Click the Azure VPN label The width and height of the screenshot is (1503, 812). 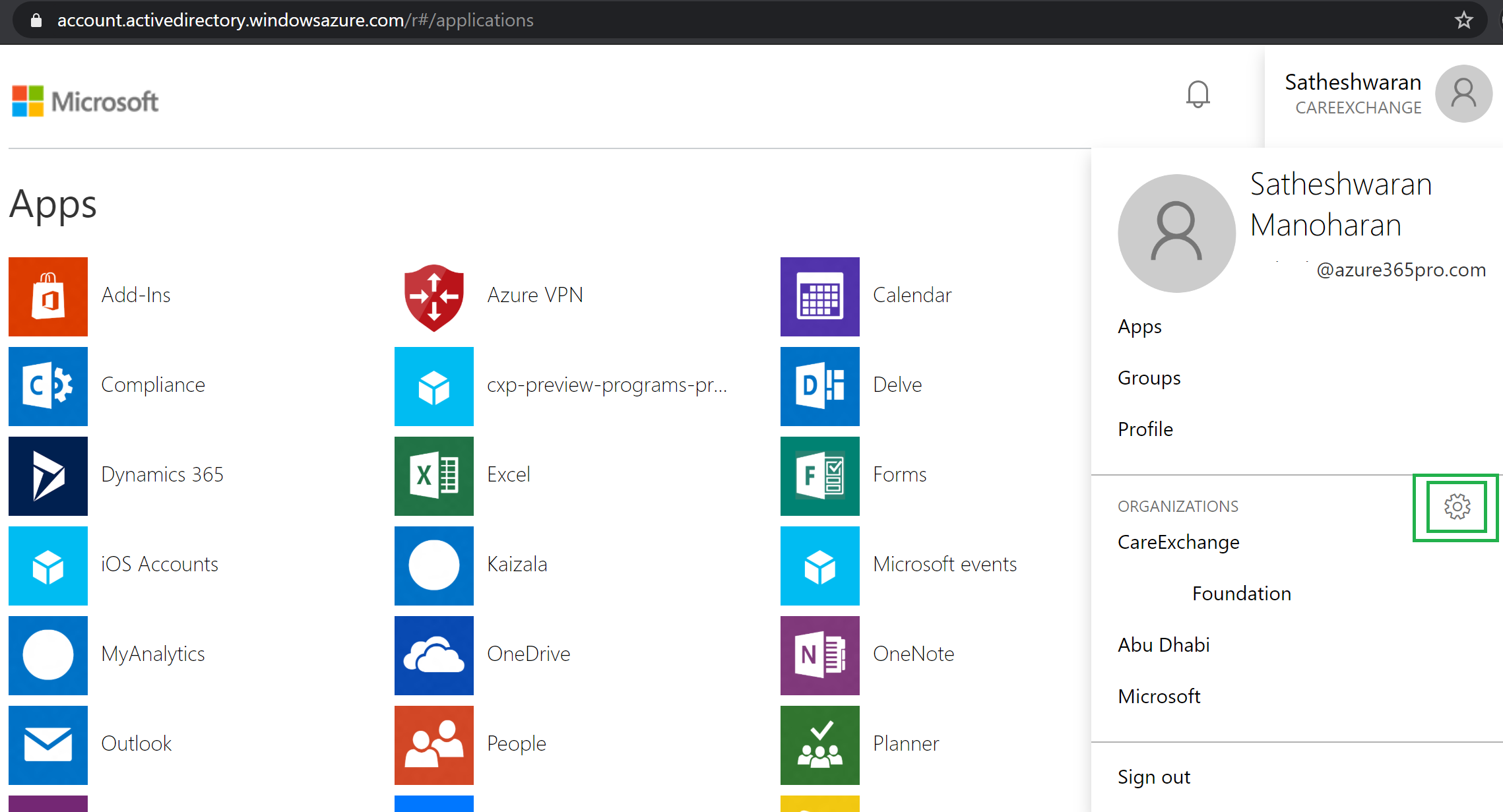[x=535, y=295]
